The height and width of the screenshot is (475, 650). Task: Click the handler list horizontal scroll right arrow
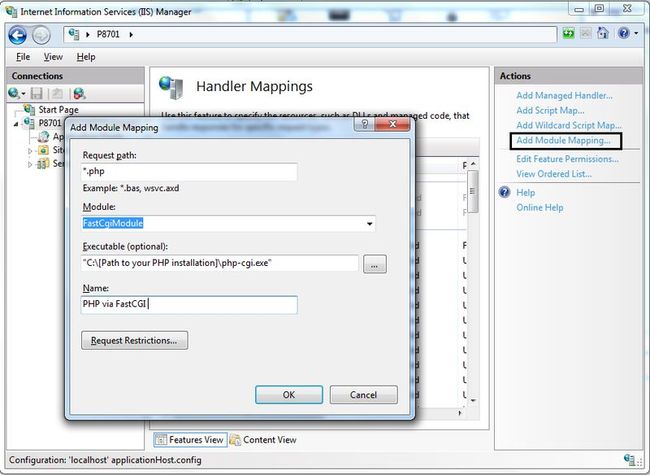pyautogui.click(x=460, y=413)
